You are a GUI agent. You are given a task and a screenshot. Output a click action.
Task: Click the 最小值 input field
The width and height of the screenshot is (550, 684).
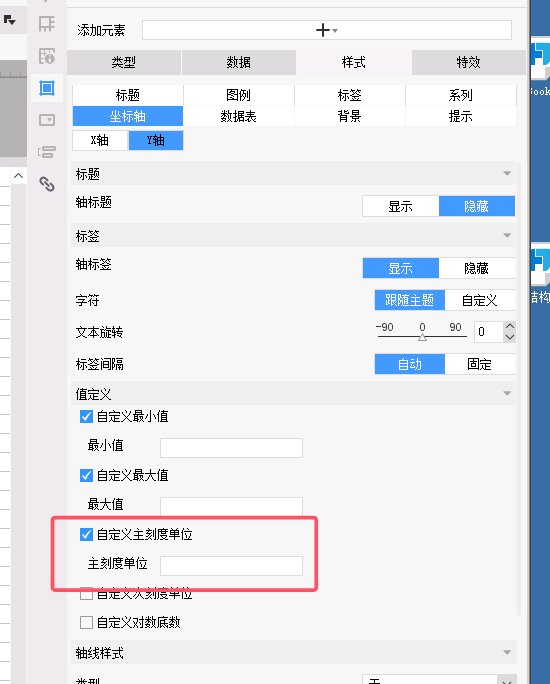coord(231,448)
